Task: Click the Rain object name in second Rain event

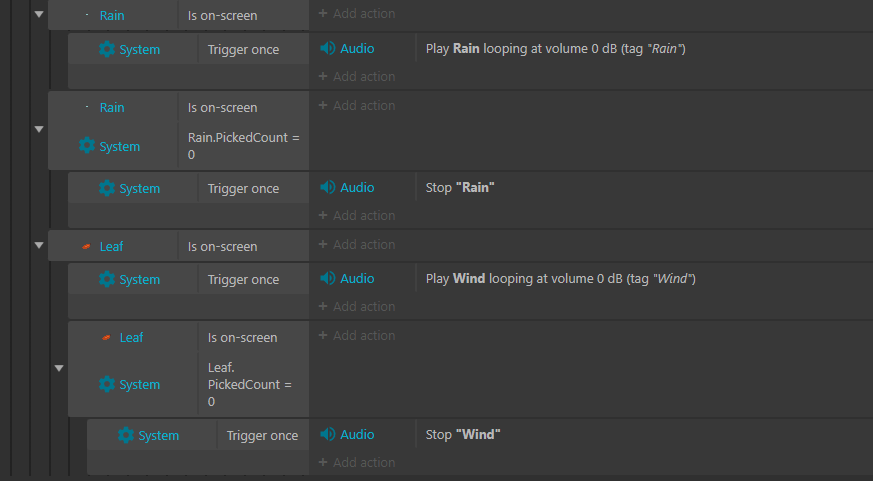Action: click(112, 107)
